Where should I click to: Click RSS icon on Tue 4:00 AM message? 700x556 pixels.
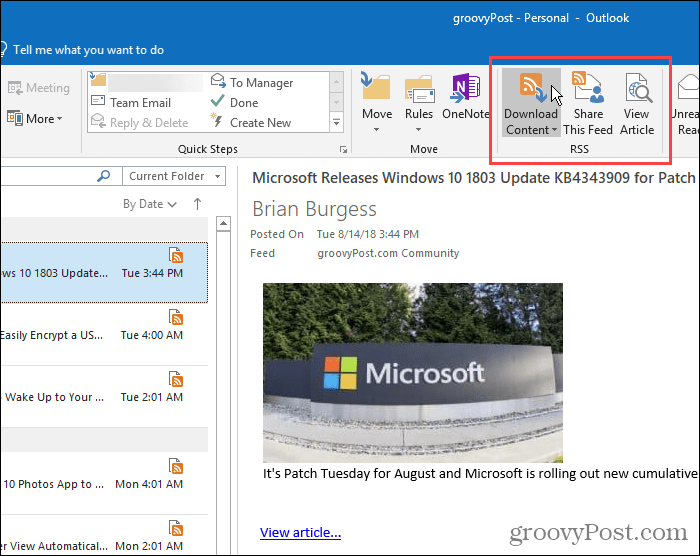176,317
